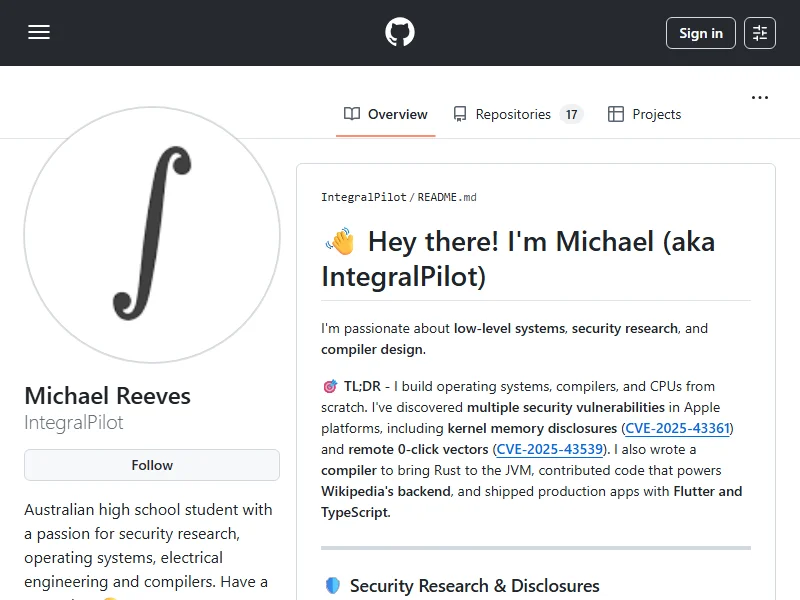Click IntegralPilot in README breadcrumb path
800x600 pixels.
[x=364, y=197]
